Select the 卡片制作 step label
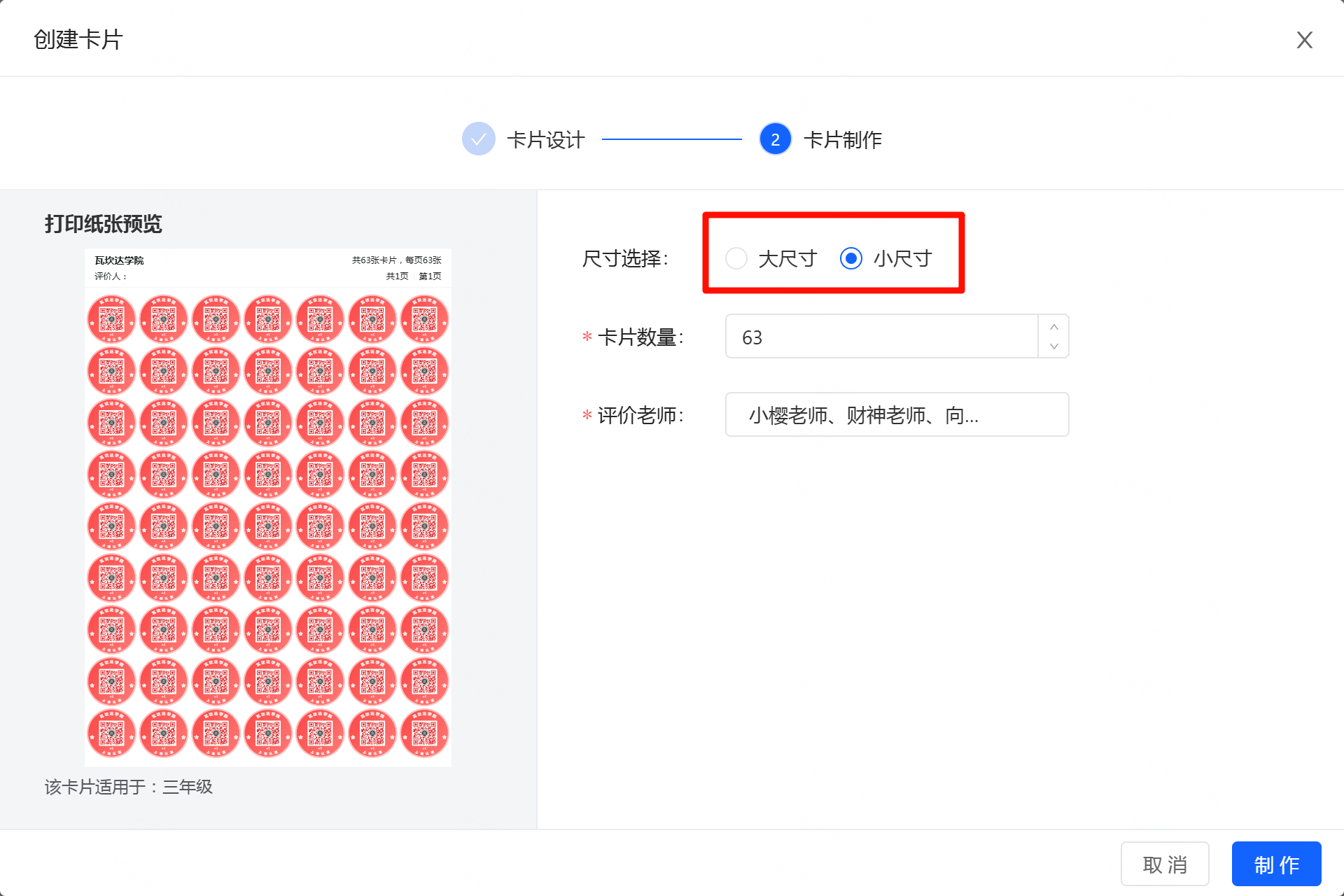The image size is (1344, 896). click(x=843, y=140)
